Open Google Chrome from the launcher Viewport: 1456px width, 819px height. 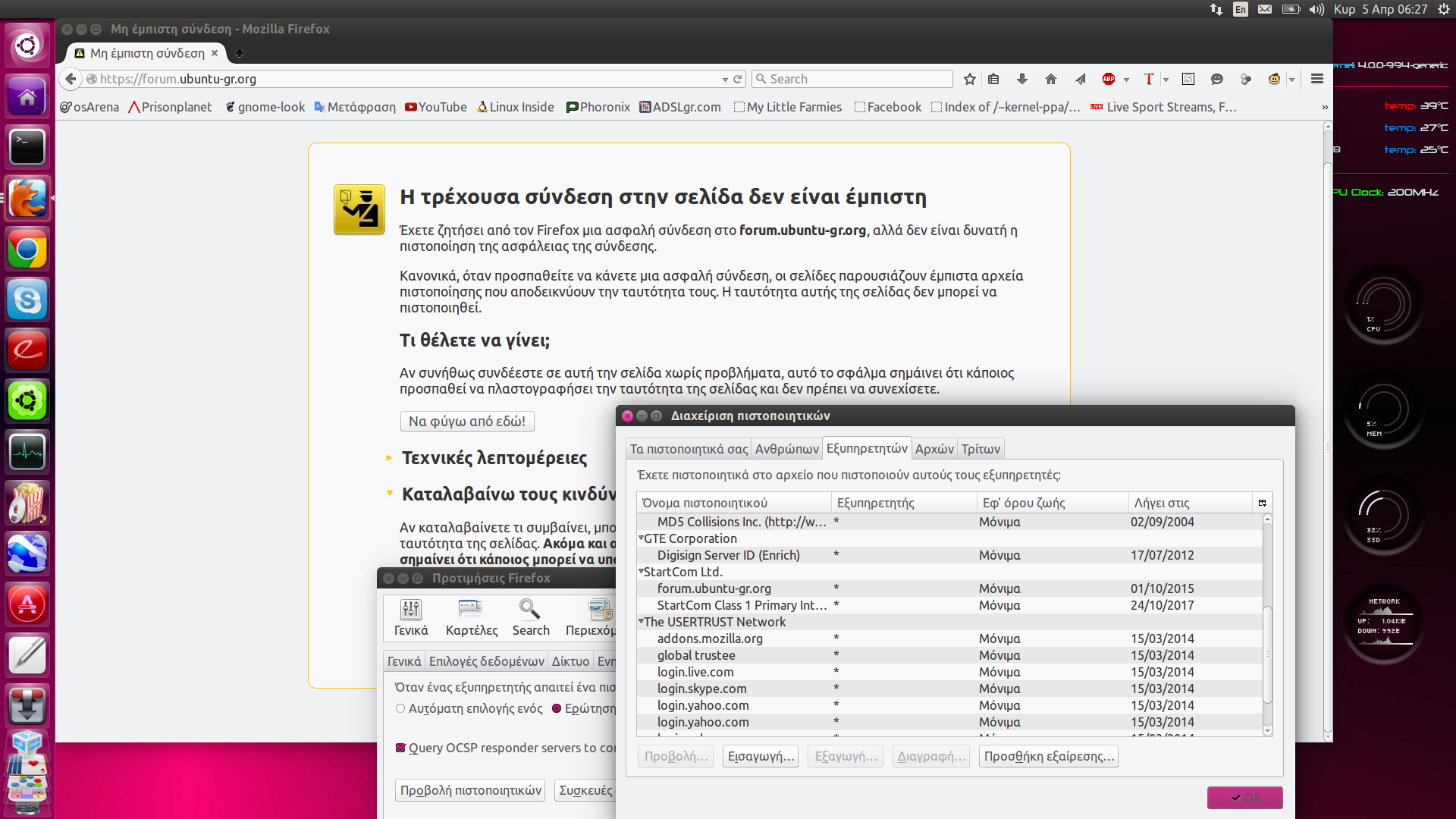click(27, 249)
